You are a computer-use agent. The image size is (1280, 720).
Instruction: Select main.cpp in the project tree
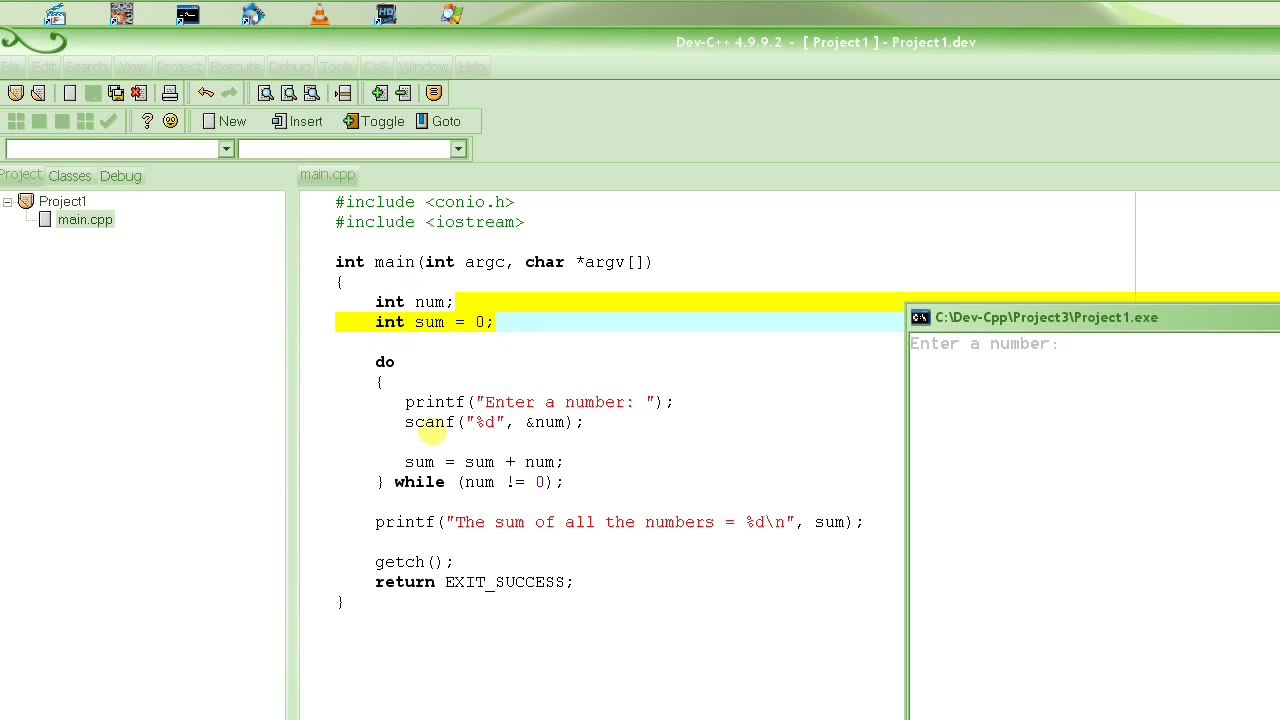pyautogui.click(x=85, y=220)
